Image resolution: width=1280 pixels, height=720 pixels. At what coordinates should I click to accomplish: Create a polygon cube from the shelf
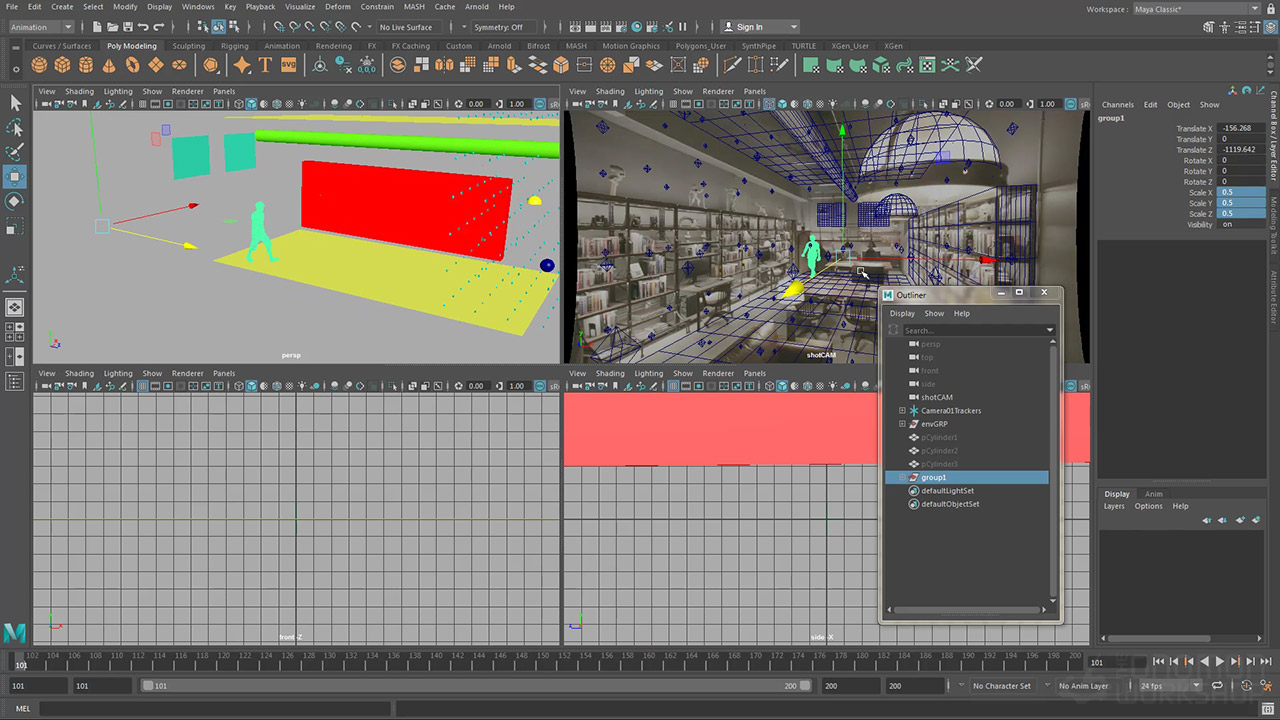pyautogui.click(x=62, y=65)
